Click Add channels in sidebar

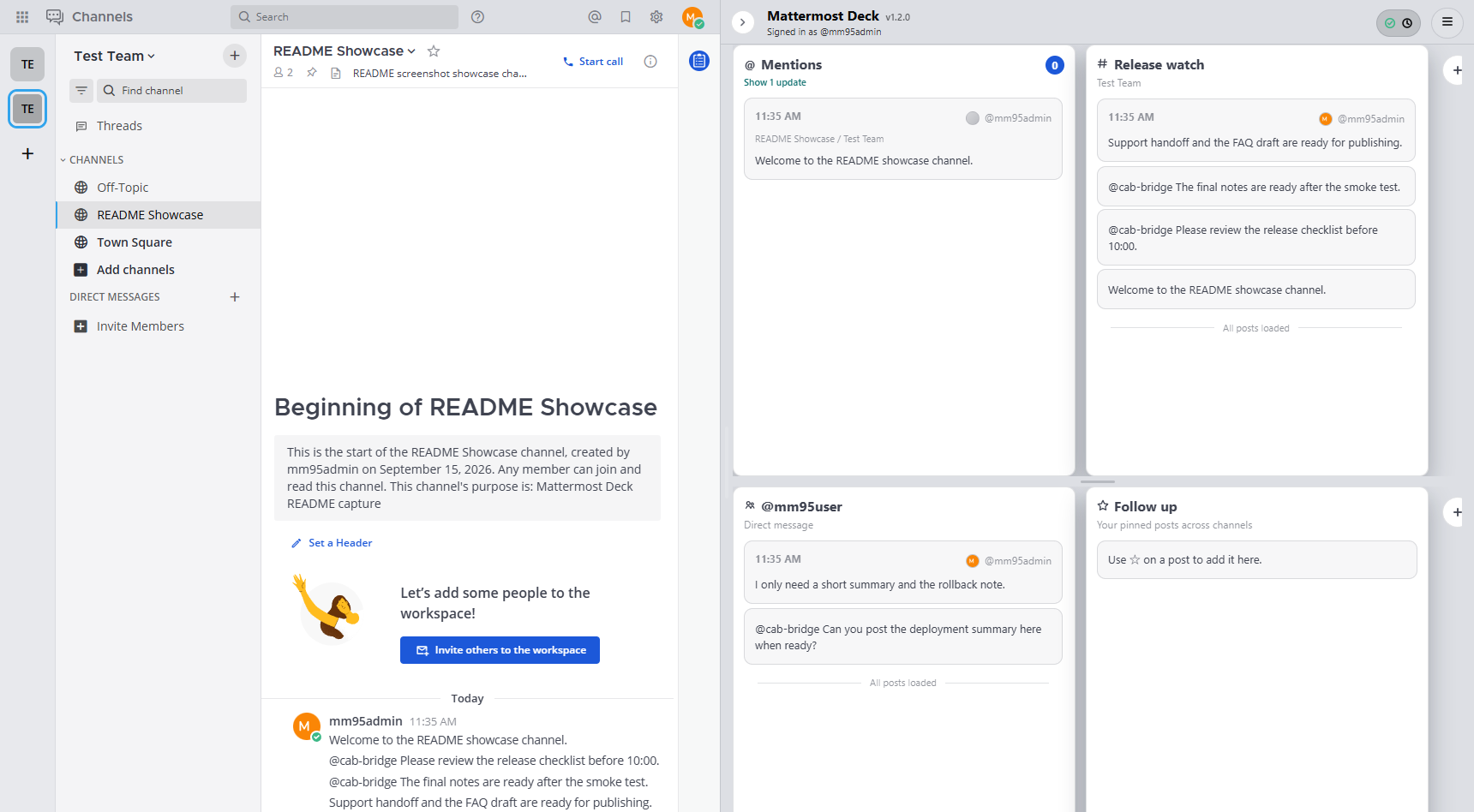pyautogui.click(x=159, y=270)
